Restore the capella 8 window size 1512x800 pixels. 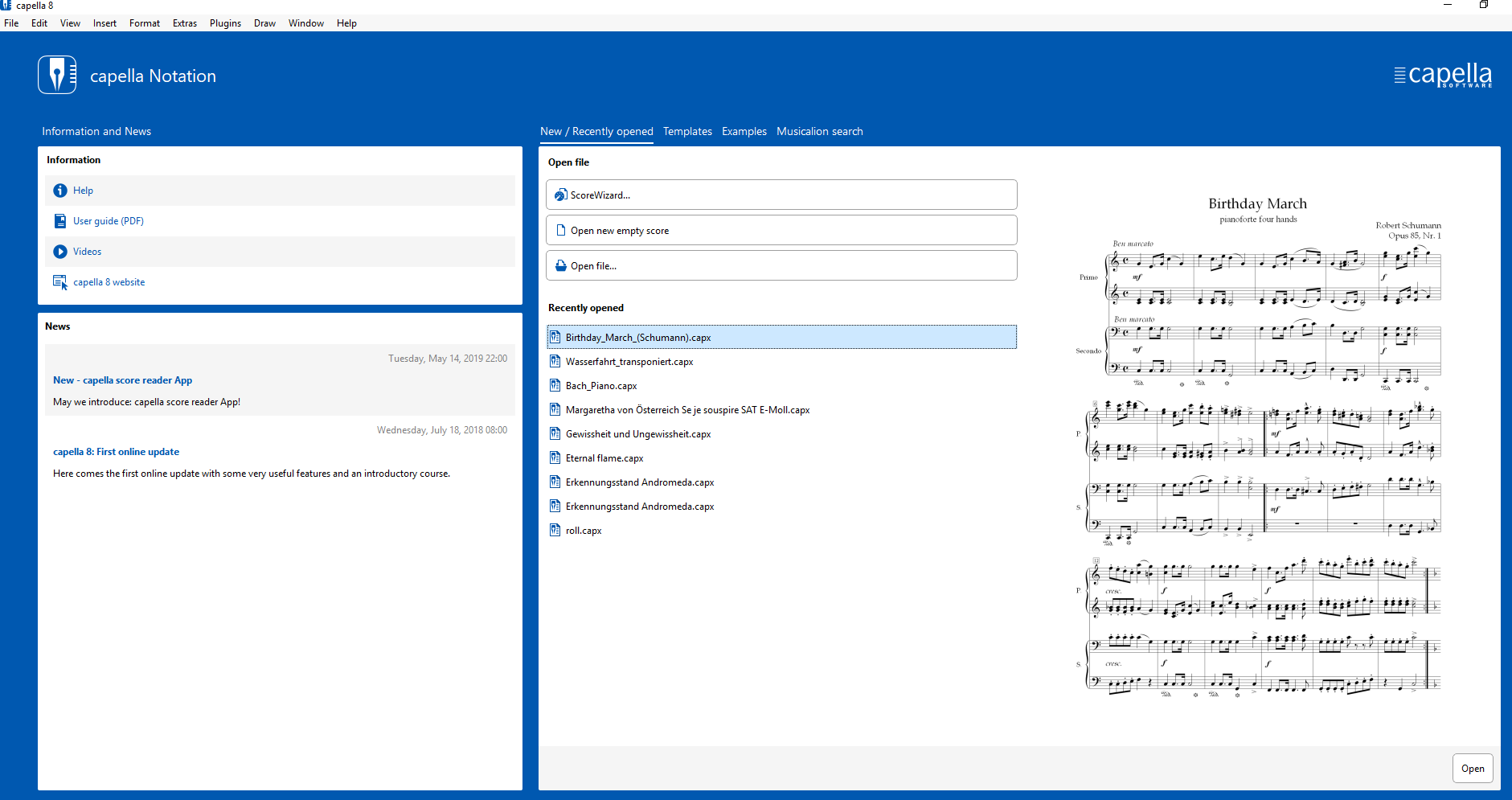pyautogui.click(x=1483, y=5)
